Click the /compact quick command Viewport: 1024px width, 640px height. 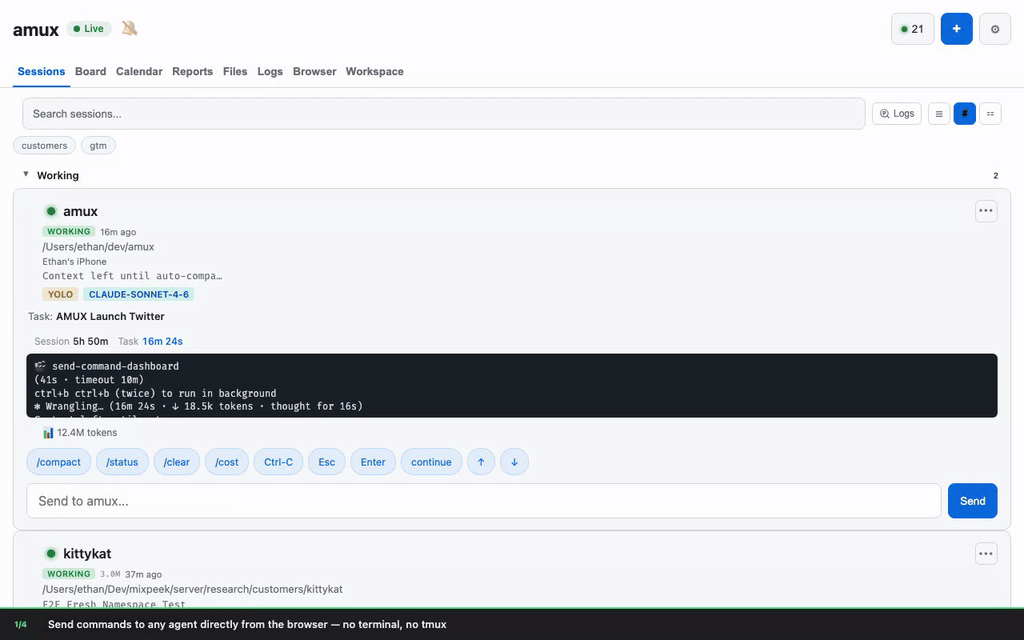pyautogui.click(x=59, y=462)
